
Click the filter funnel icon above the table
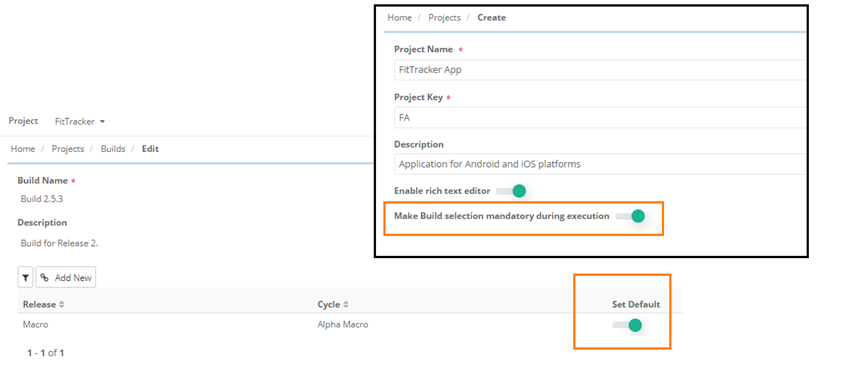click(x=25, y=277)
